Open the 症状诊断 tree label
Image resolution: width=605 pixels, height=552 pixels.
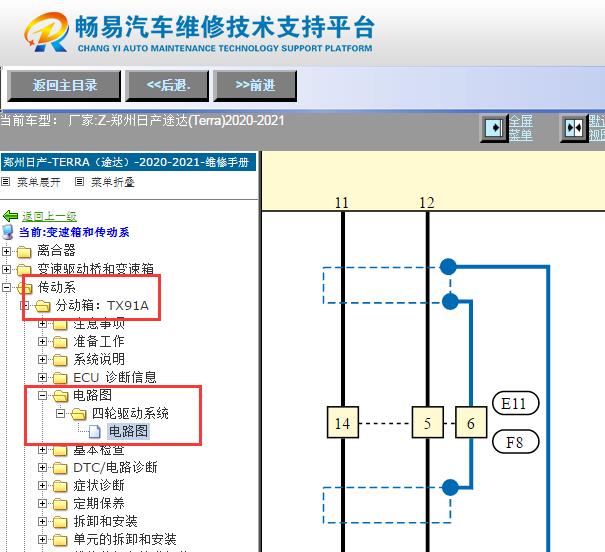(x=99, y=485)
